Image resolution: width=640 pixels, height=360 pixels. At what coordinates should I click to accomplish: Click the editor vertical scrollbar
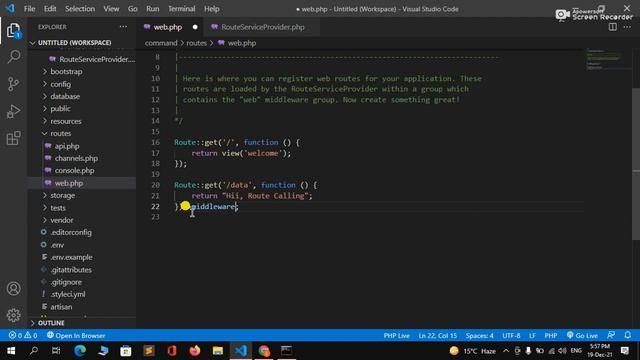636,163
